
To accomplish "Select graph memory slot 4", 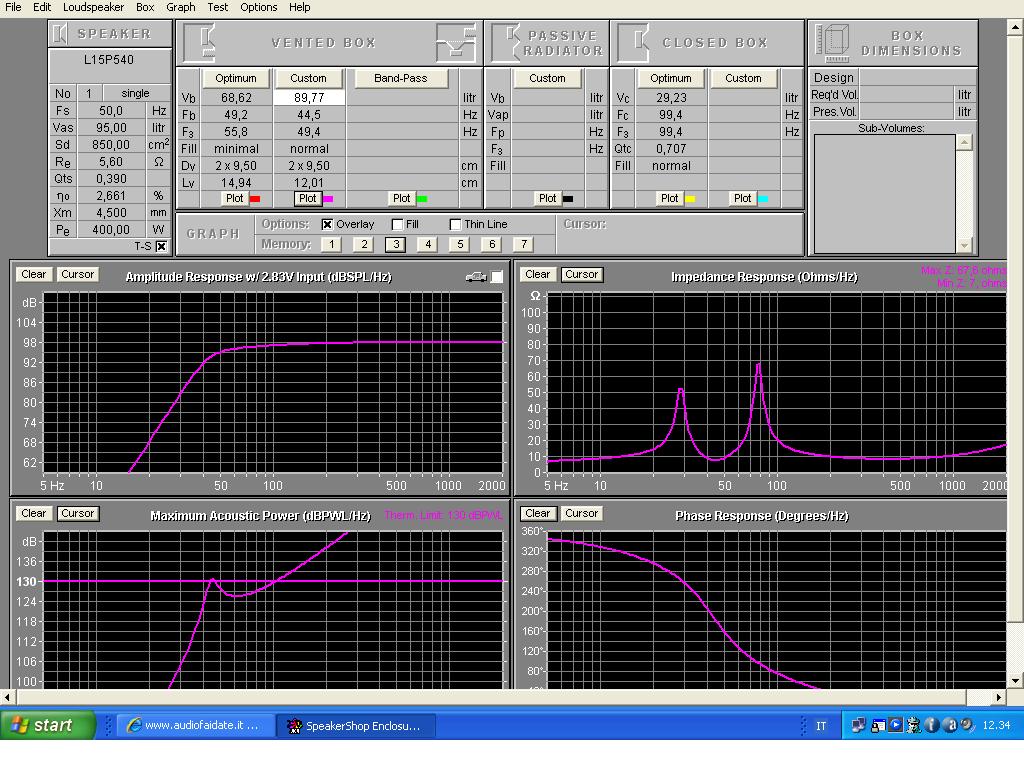I will (428, 244).
